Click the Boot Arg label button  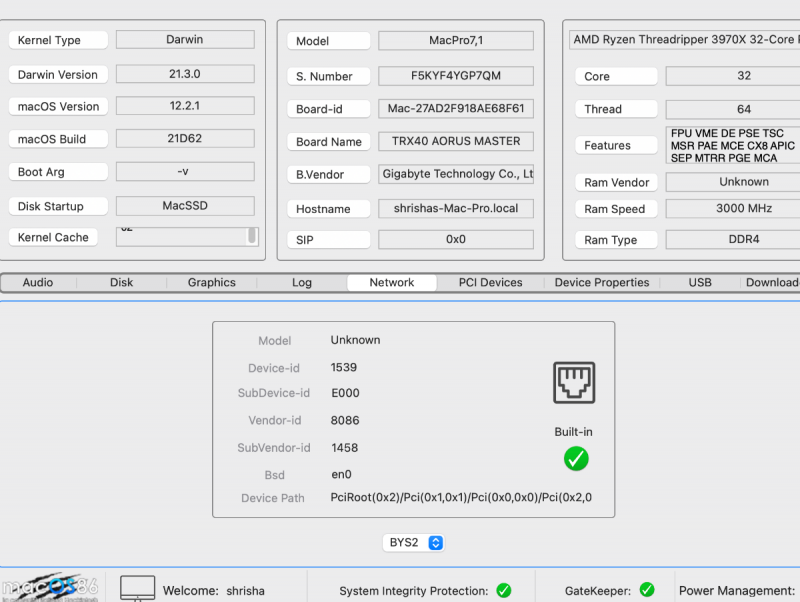tap(58, 172)
